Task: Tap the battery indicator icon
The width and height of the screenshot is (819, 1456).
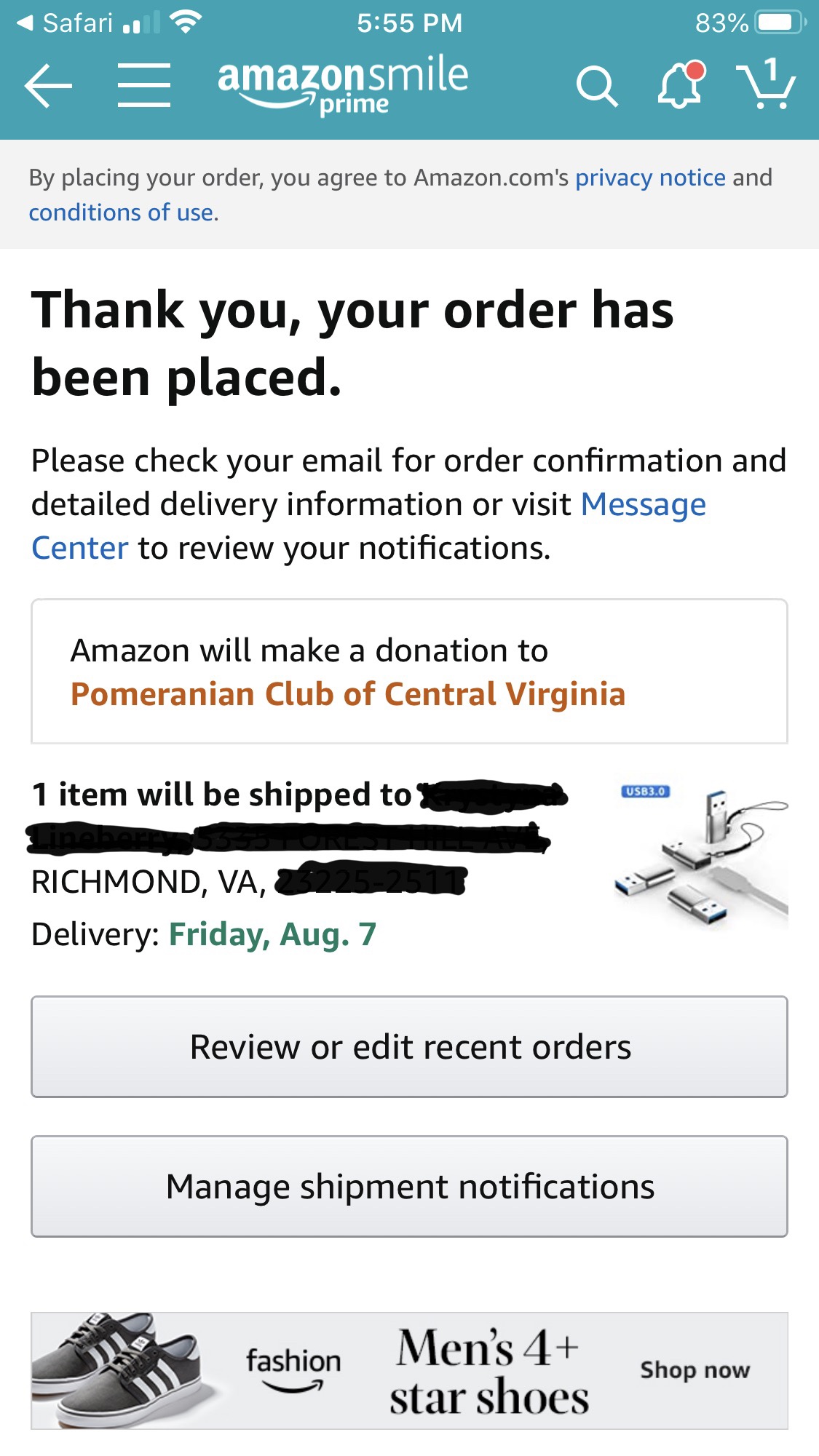Action: 780,23
